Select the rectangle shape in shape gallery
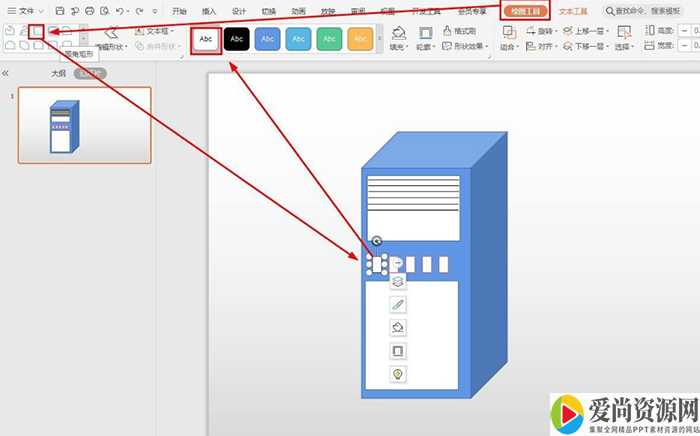 (36, 32)
